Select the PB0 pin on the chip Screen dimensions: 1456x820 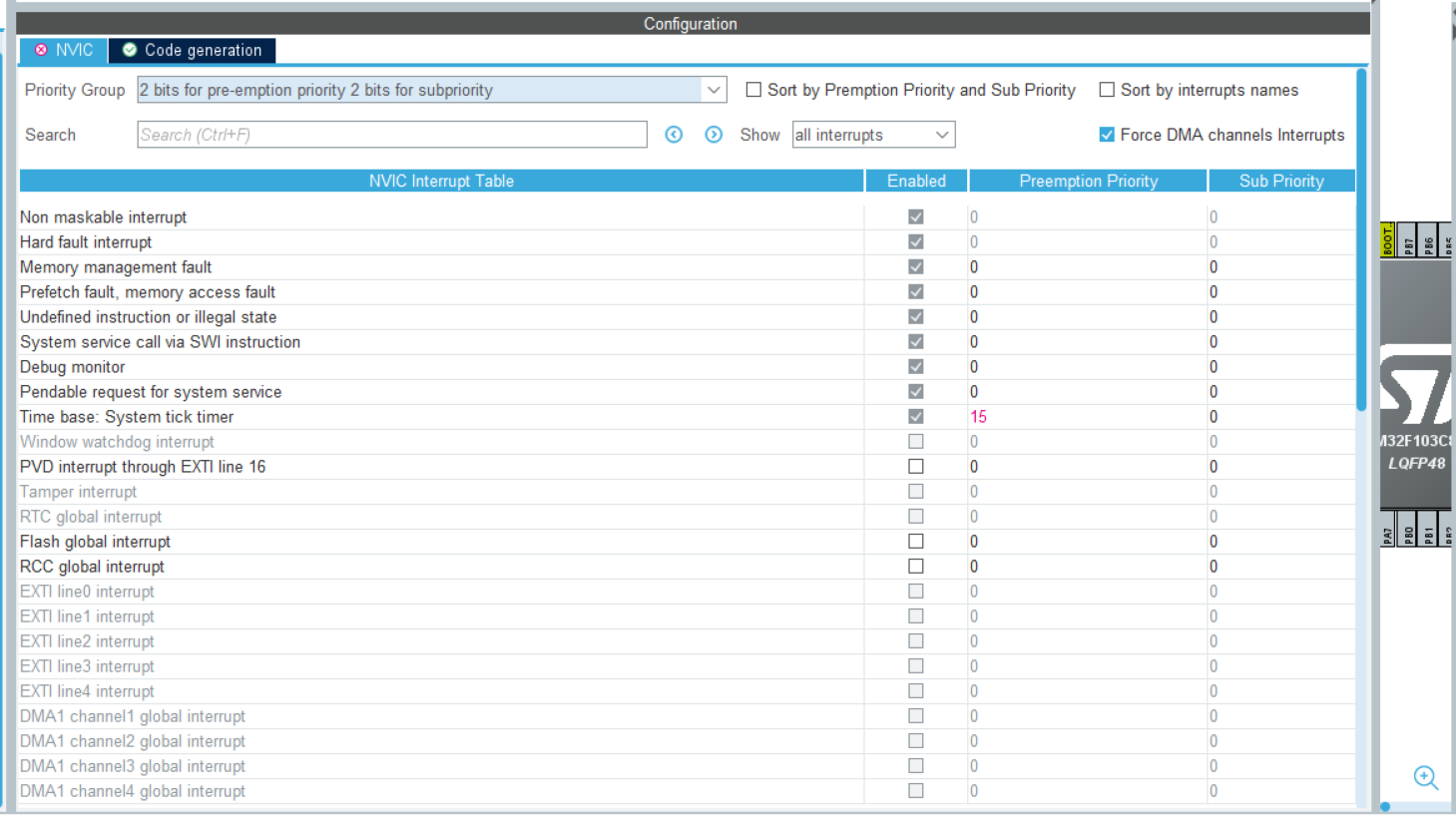pos(1408,530)
